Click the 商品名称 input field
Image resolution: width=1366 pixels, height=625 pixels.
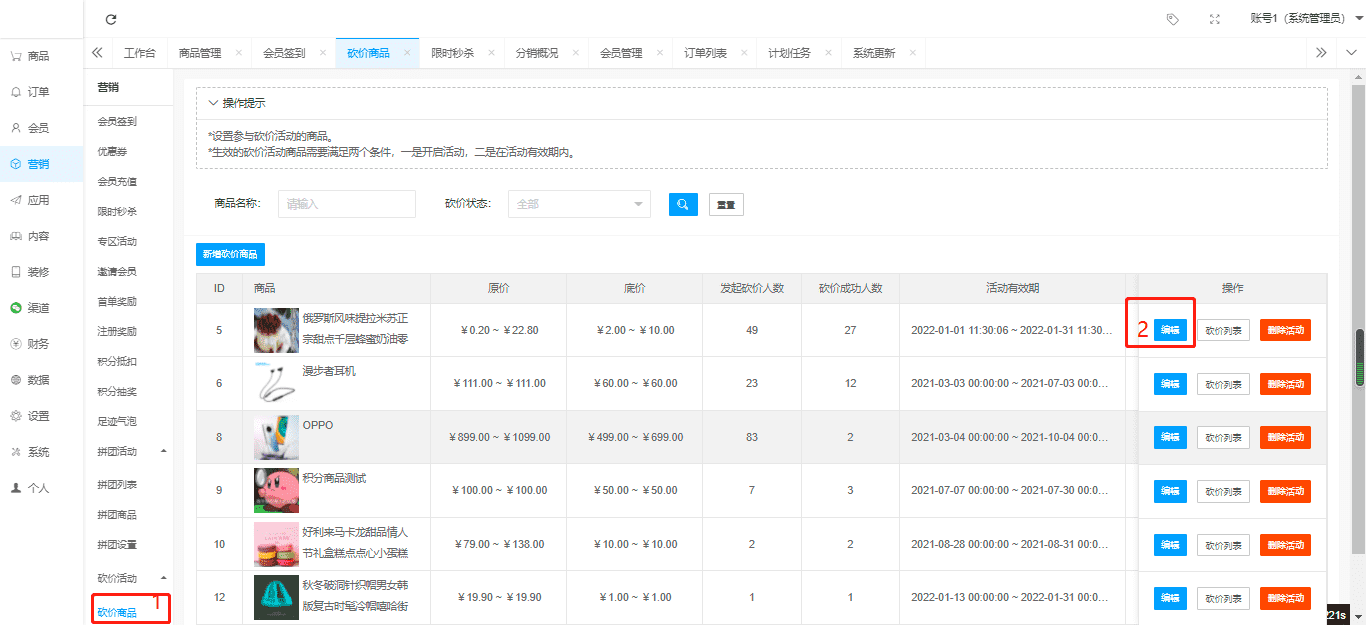pyautogui.click(x=346, y=204)
